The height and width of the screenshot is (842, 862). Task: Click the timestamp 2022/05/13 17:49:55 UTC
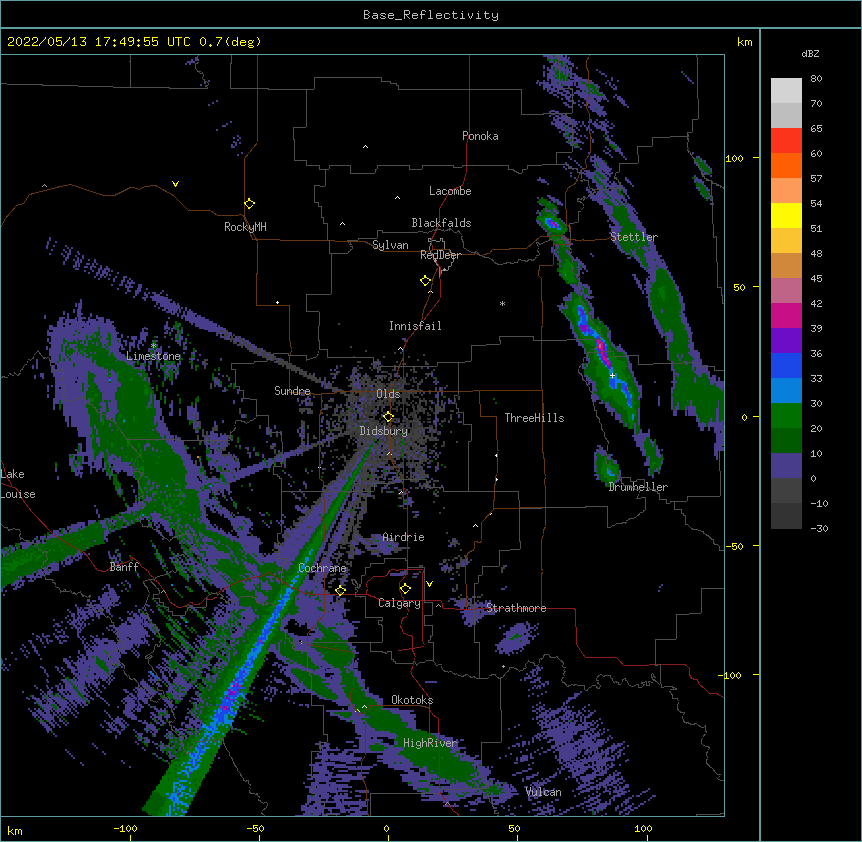point(98,42)
